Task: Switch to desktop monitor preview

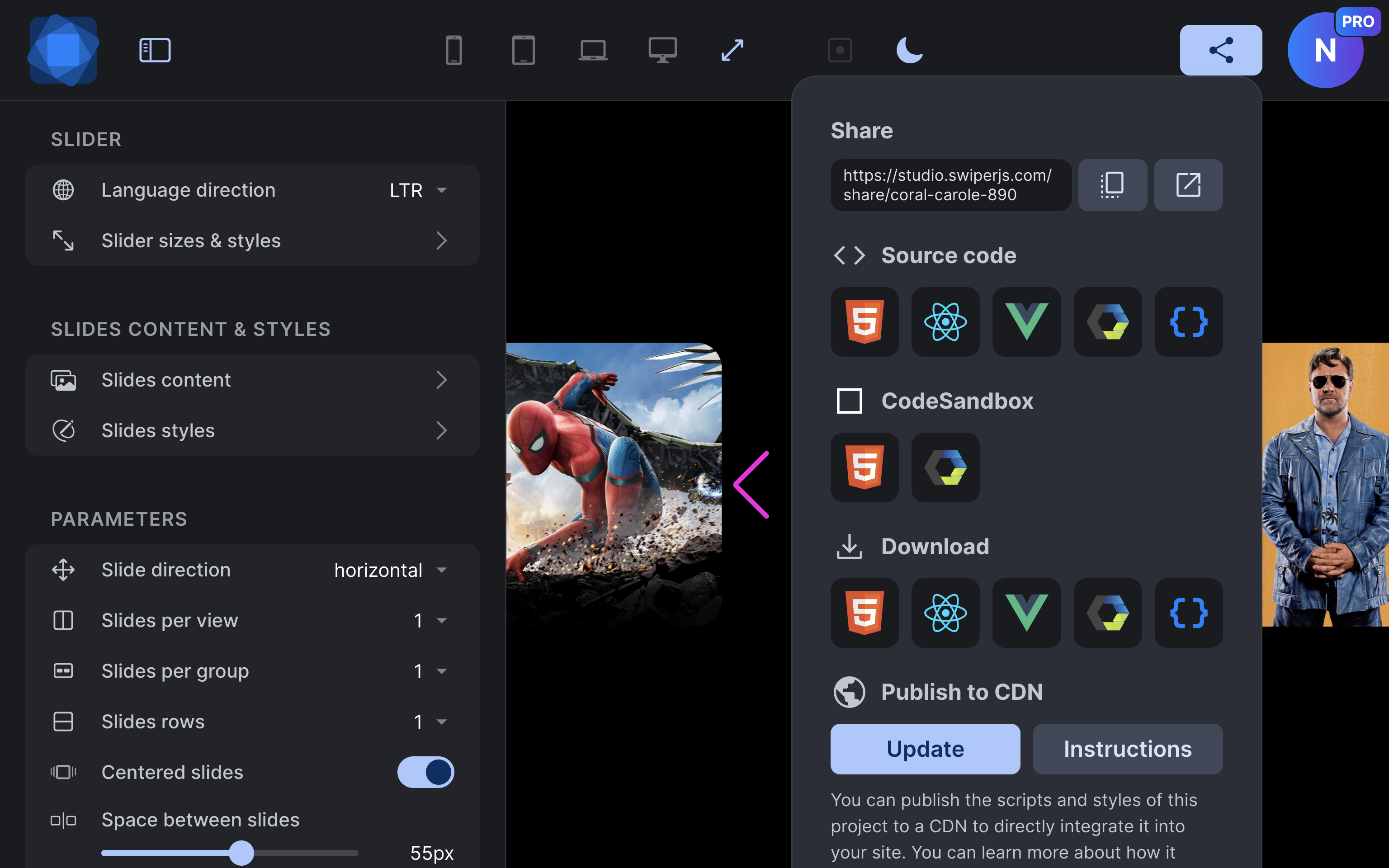Action: [662, 50]
